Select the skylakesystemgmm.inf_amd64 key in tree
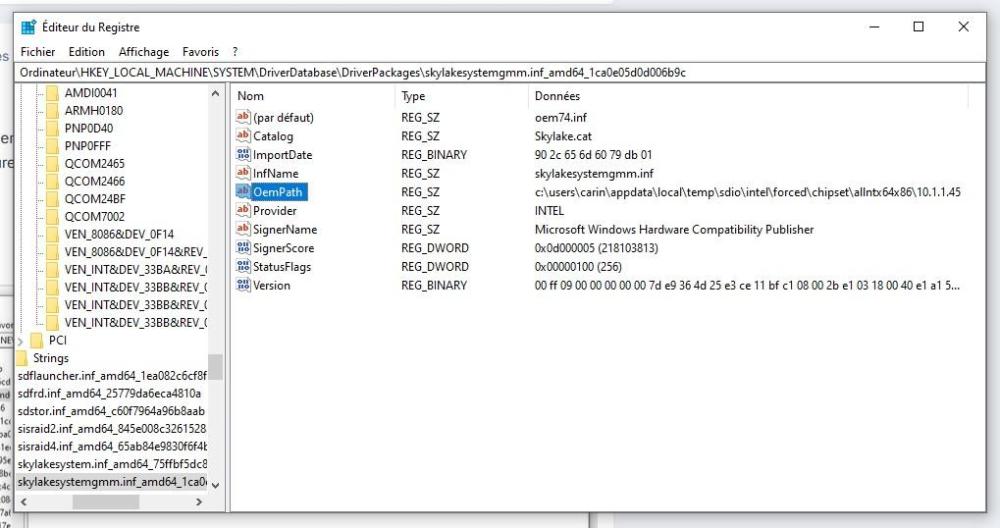This screenshot has height=528, width=1000. (x=112, y=481)
